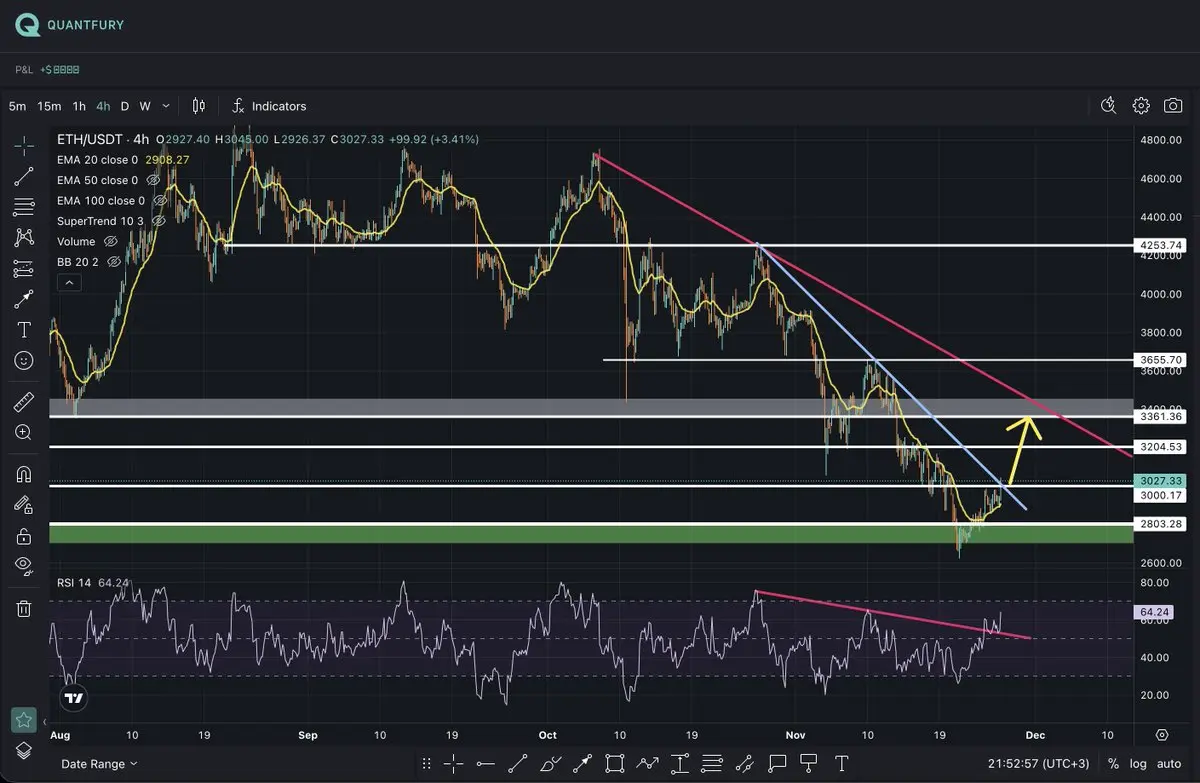Screen dimensions: 1200x783
Task: Show the hidden BB 20 2 indicator
Action: coord(113,261)
